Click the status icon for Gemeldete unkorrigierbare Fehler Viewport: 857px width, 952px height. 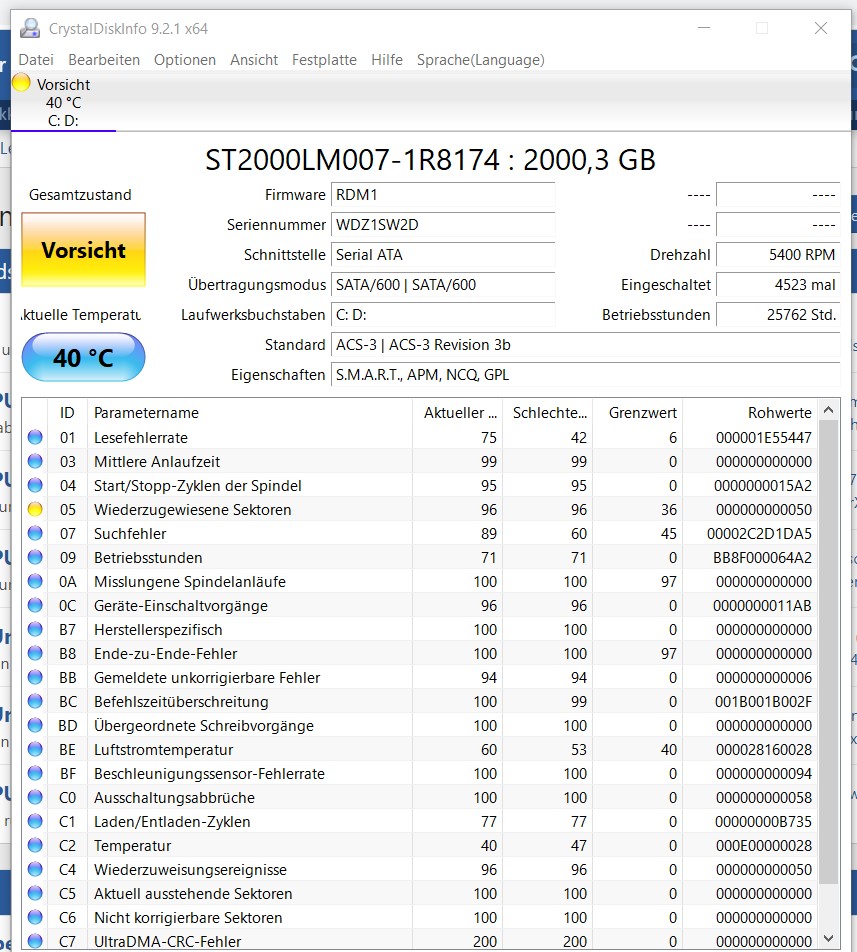(x=35, y=677)
